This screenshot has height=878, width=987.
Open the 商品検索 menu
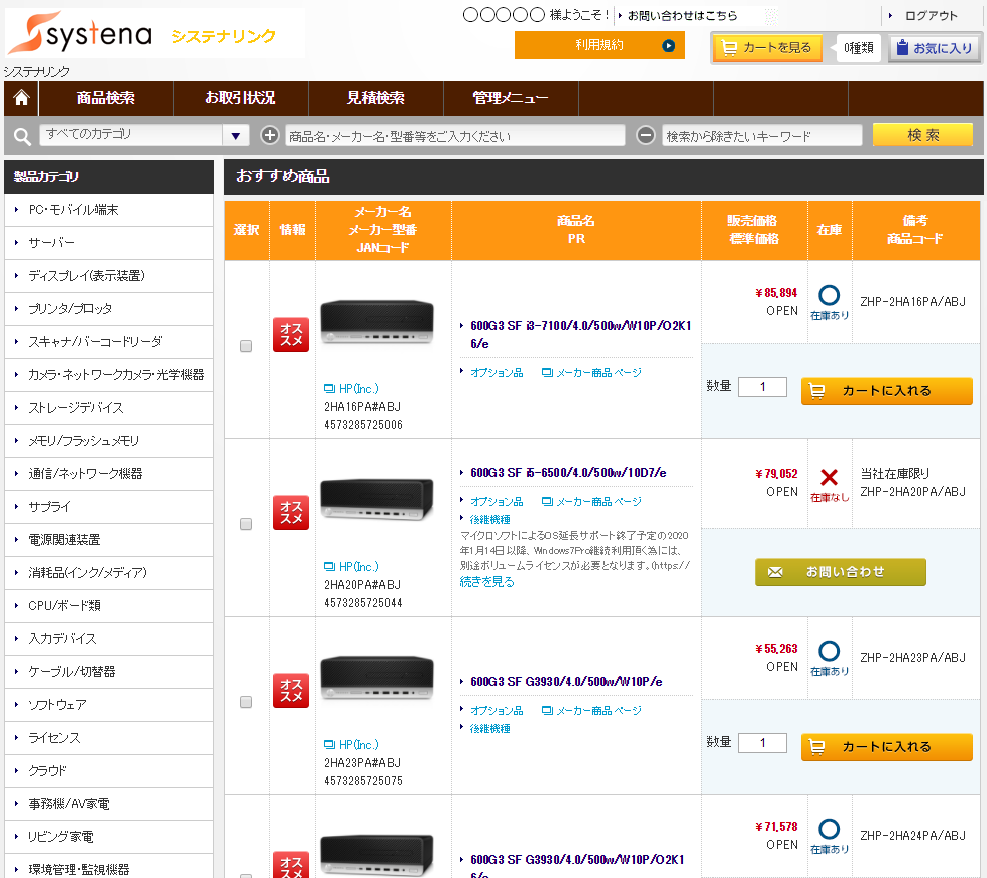(x=106, y=98)
